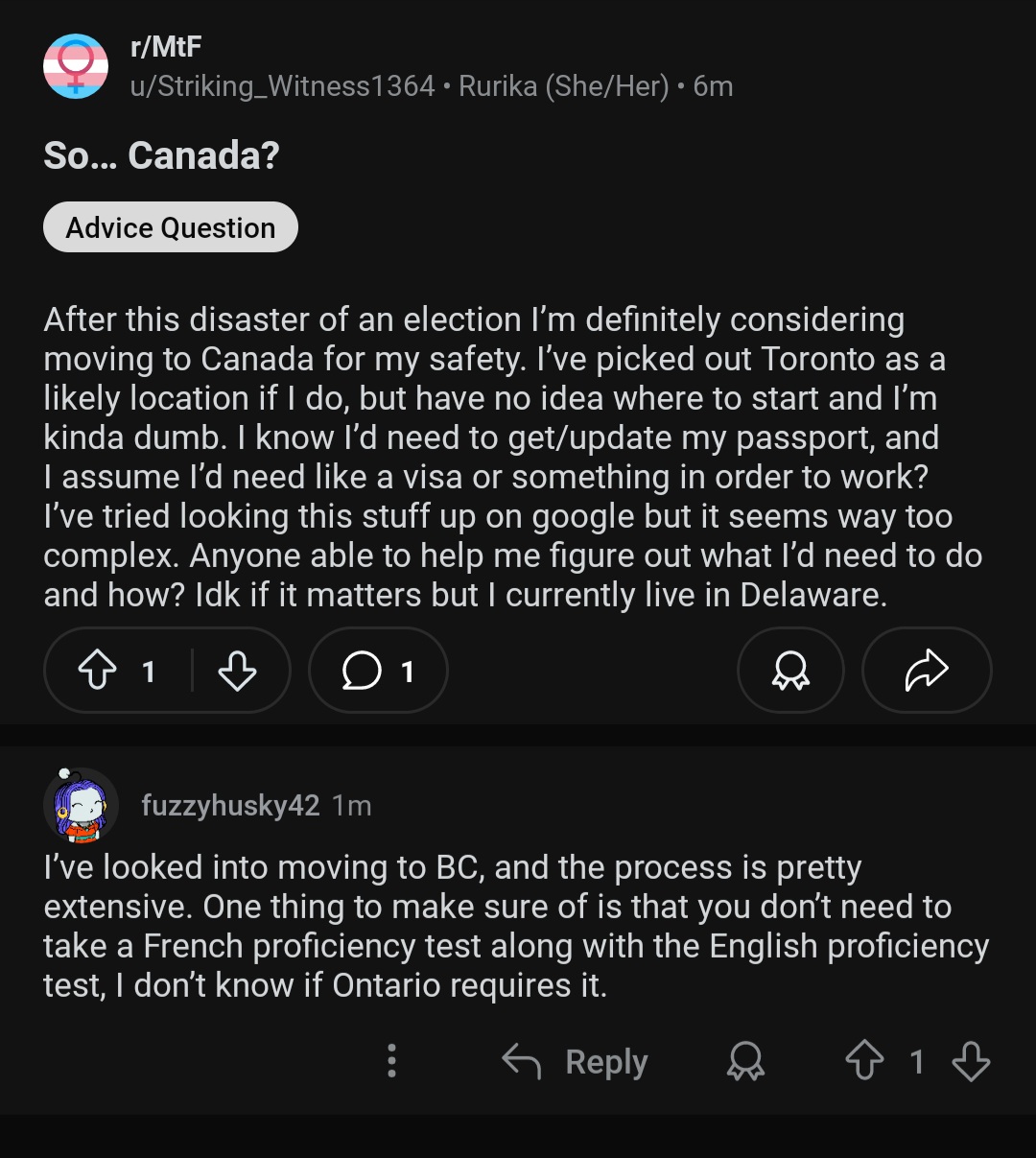Share the post with the arrow icon
The height and width of the screenshot is (1158, 1036).
pos(927,671)
